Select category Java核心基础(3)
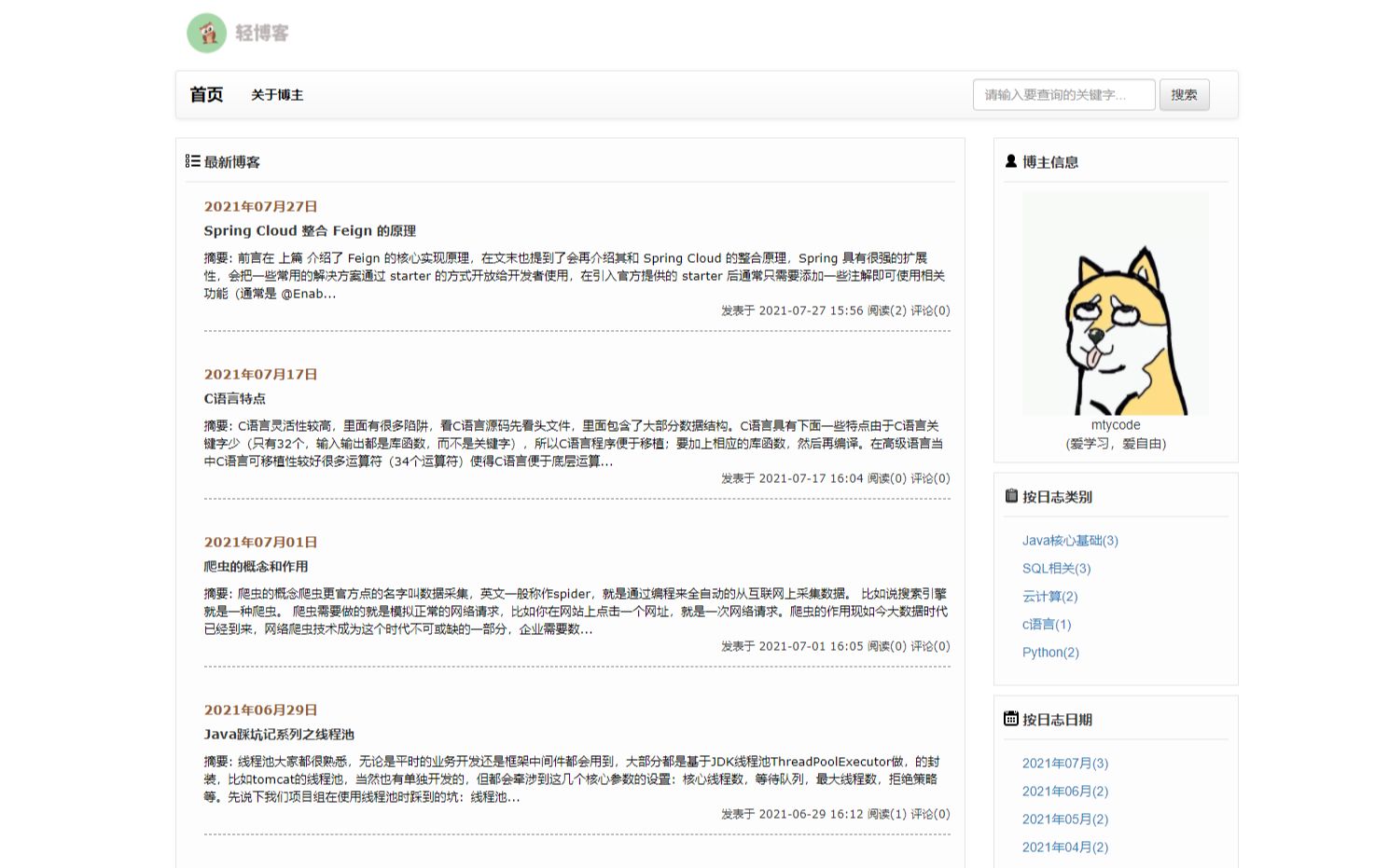The width and height of the screenshot is (1389, 868). (1070, 541)
